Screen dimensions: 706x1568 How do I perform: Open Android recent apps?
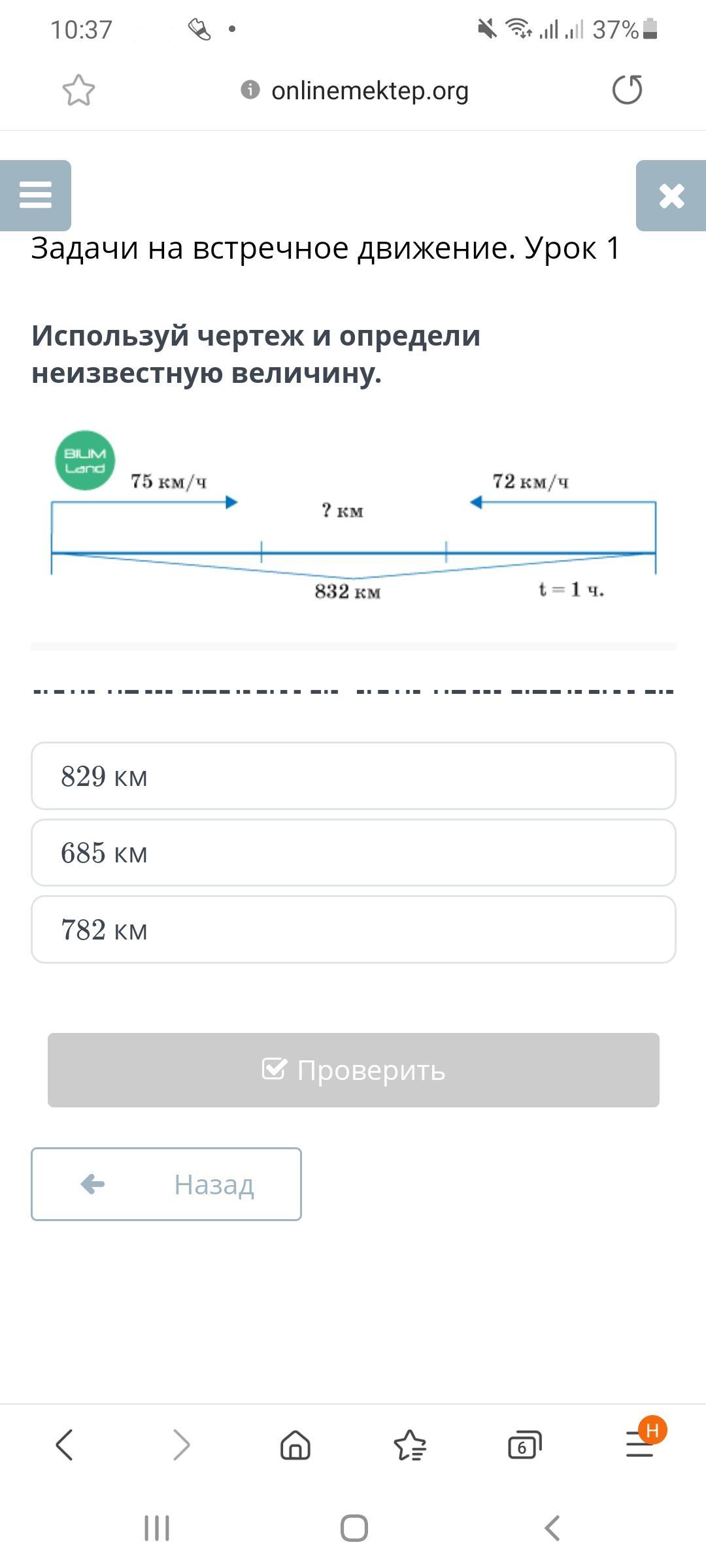(x=157, y=1529)
